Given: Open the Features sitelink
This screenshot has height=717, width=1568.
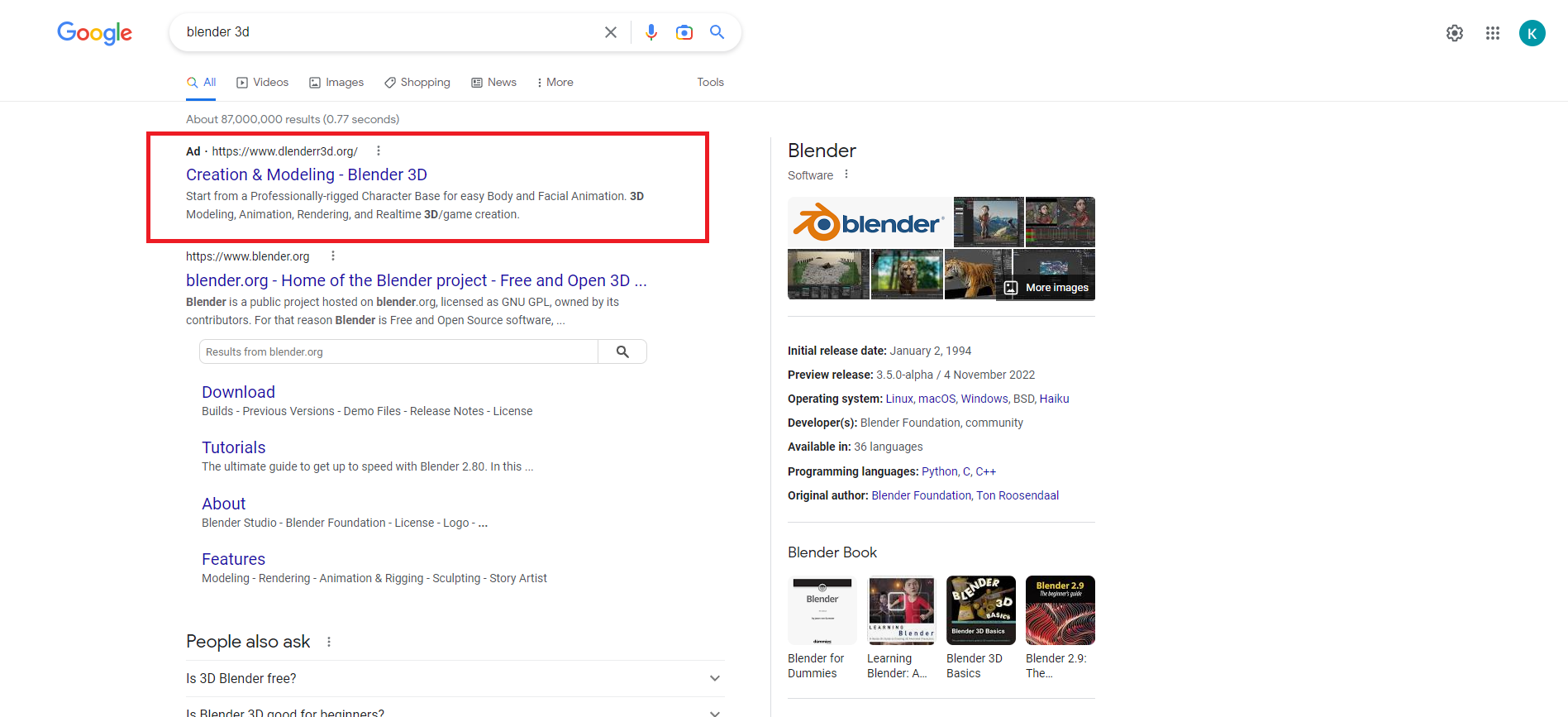Looking at the screenshot, I should point(234,559).
